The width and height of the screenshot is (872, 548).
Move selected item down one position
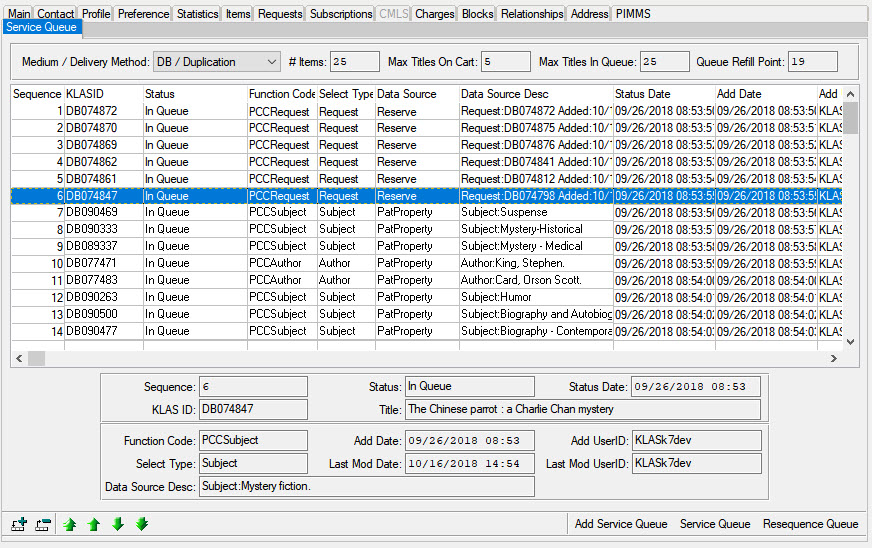click(118, 524)
